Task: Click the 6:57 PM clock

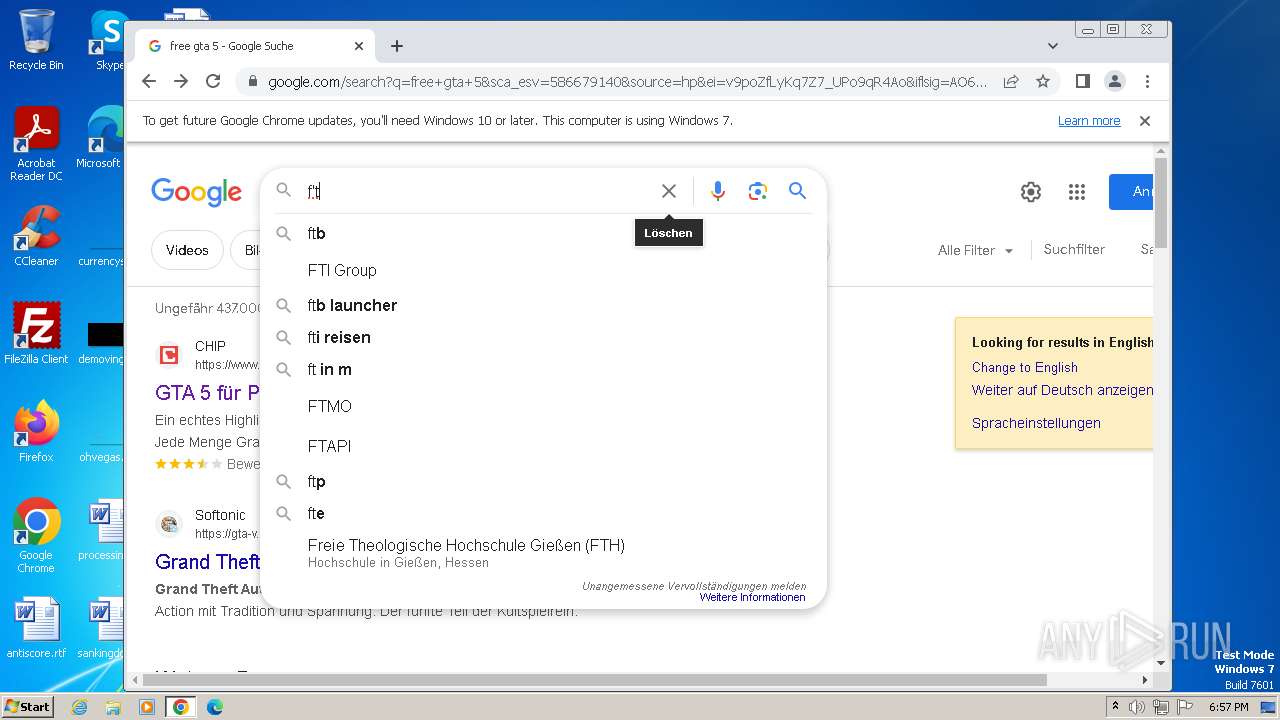Action: (x=1228, y=707)
